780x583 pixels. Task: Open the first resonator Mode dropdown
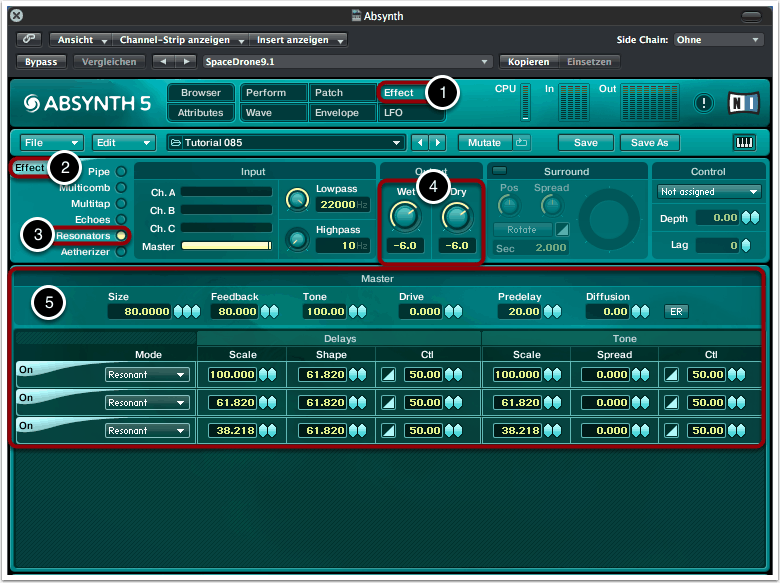tap(147, 375)
